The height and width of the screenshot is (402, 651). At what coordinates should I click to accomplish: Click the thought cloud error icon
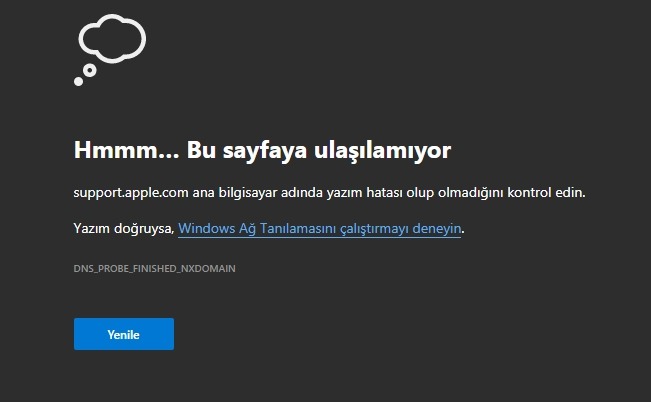(x=110, y=50)
